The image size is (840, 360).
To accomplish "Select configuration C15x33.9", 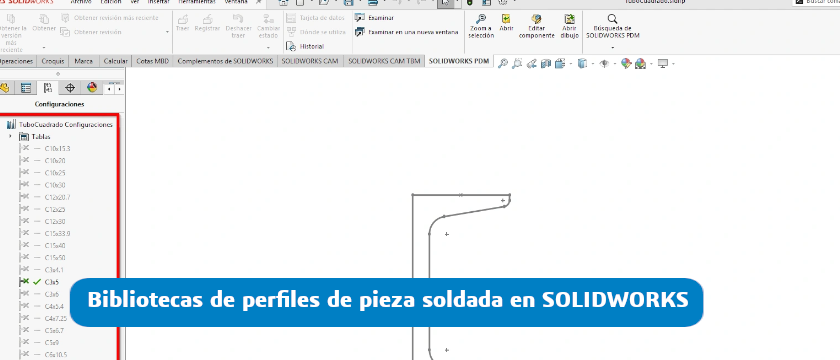I will (x=57, y=234).
